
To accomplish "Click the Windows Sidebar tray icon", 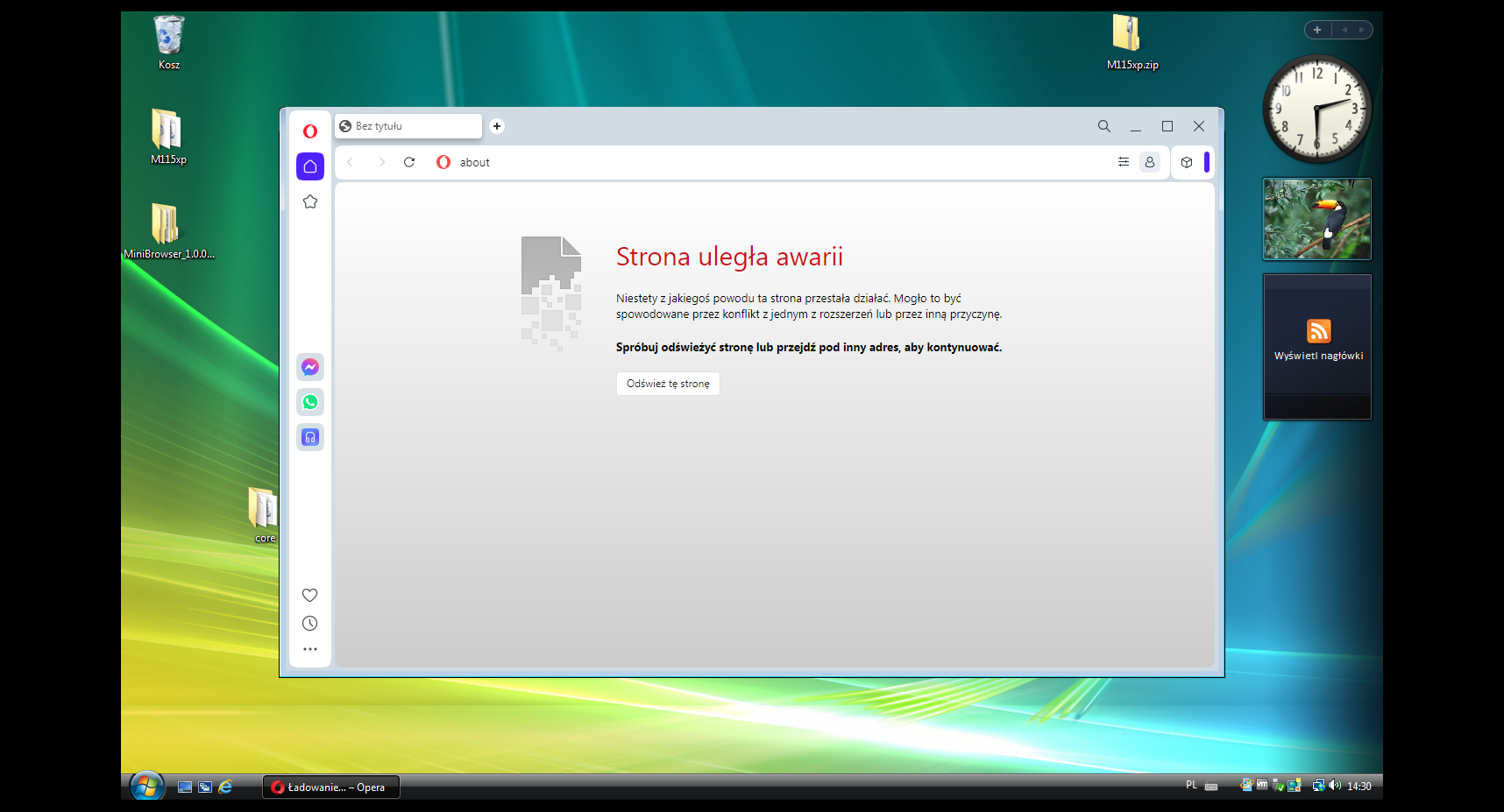I will click(x=1295, y=786).
